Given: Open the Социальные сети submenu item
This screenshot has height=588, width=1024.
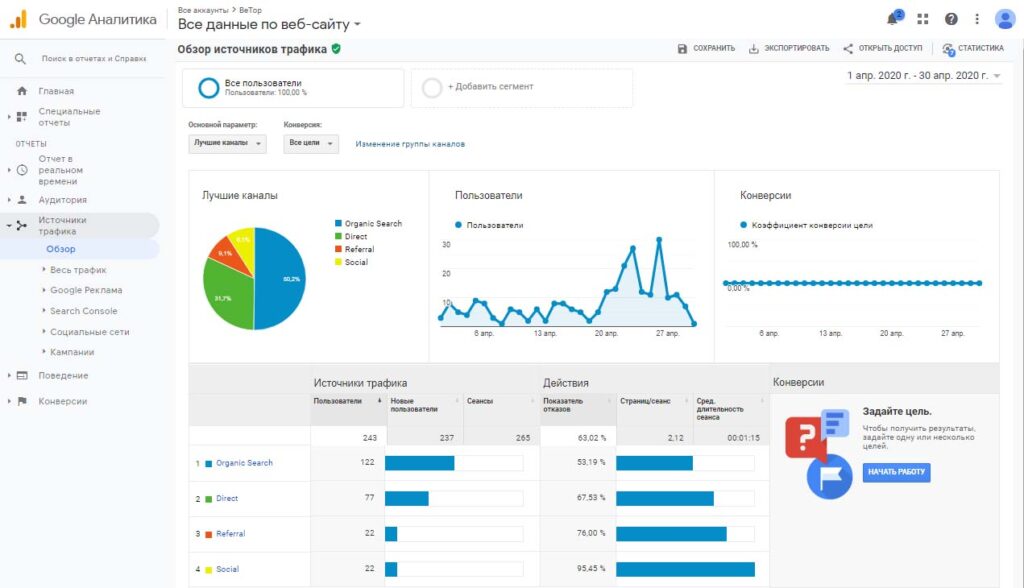Looking at the screenshot, I should pyautogui.click(x=89, y=332).
